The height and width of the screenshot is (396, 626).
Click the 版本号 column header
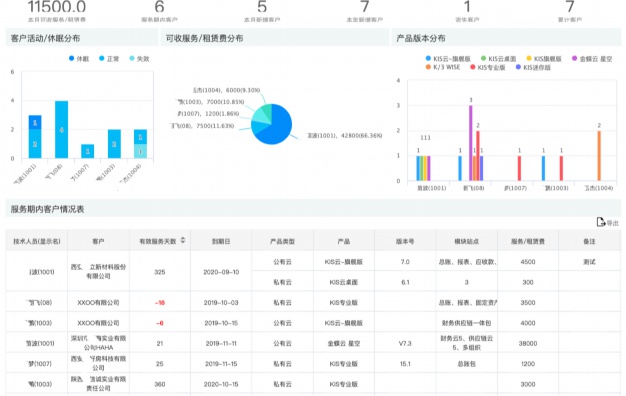(x=405, y=241)
